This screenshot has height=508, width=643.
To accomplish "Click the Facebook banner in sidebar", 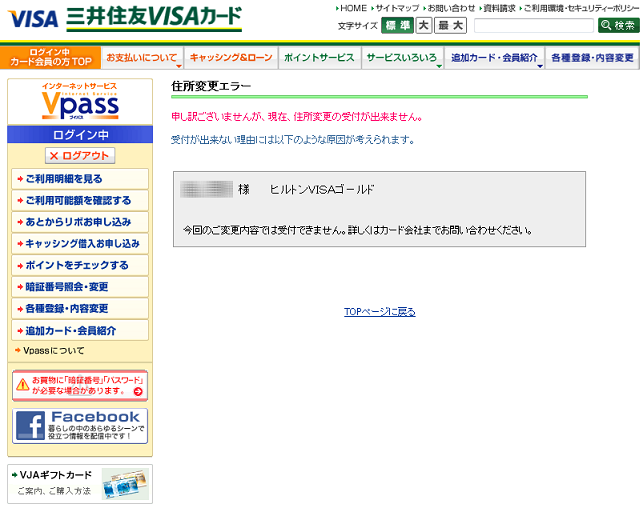I will point(80,426).
